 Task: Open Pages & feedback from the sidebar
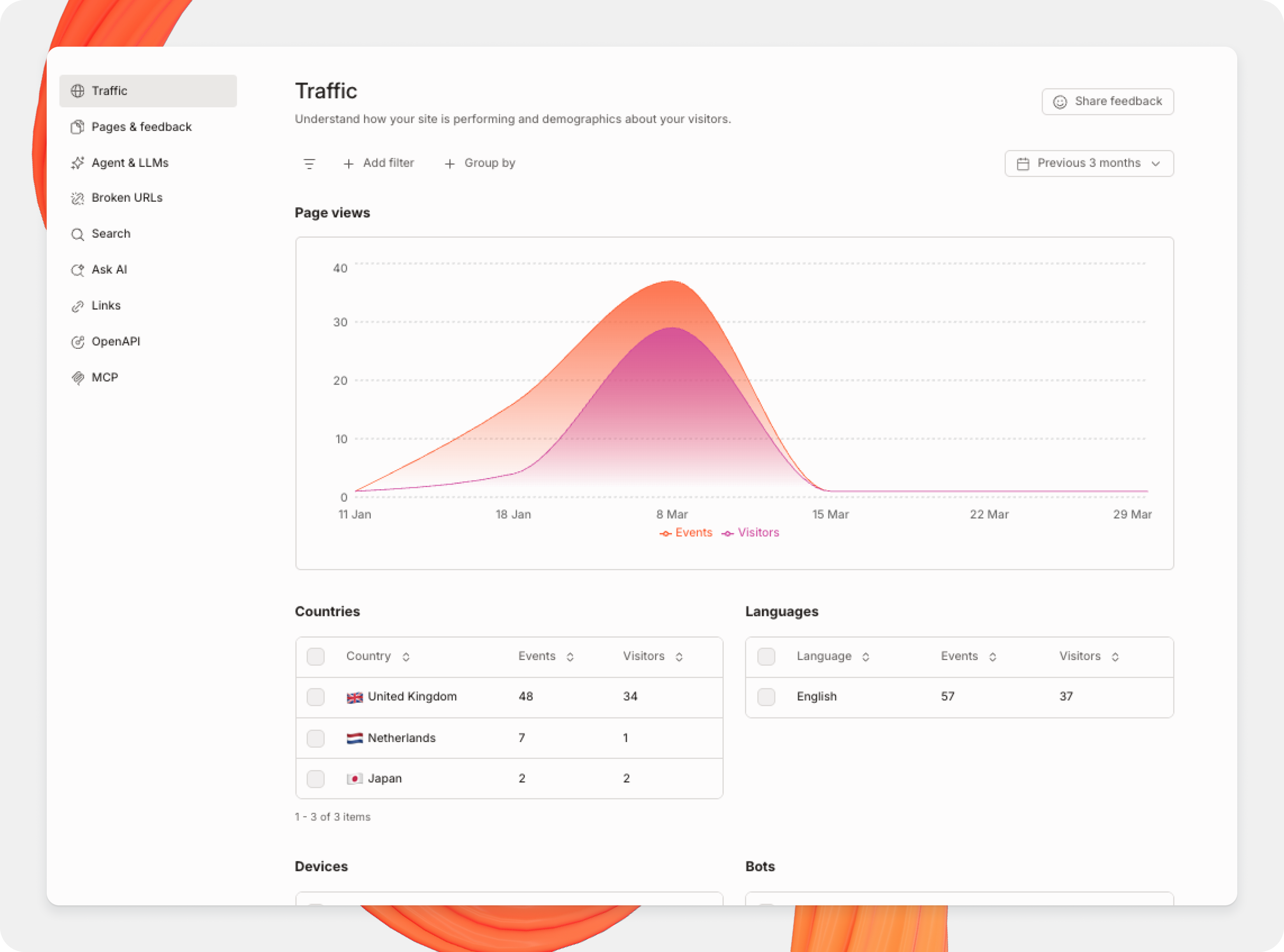coord(141,127)
